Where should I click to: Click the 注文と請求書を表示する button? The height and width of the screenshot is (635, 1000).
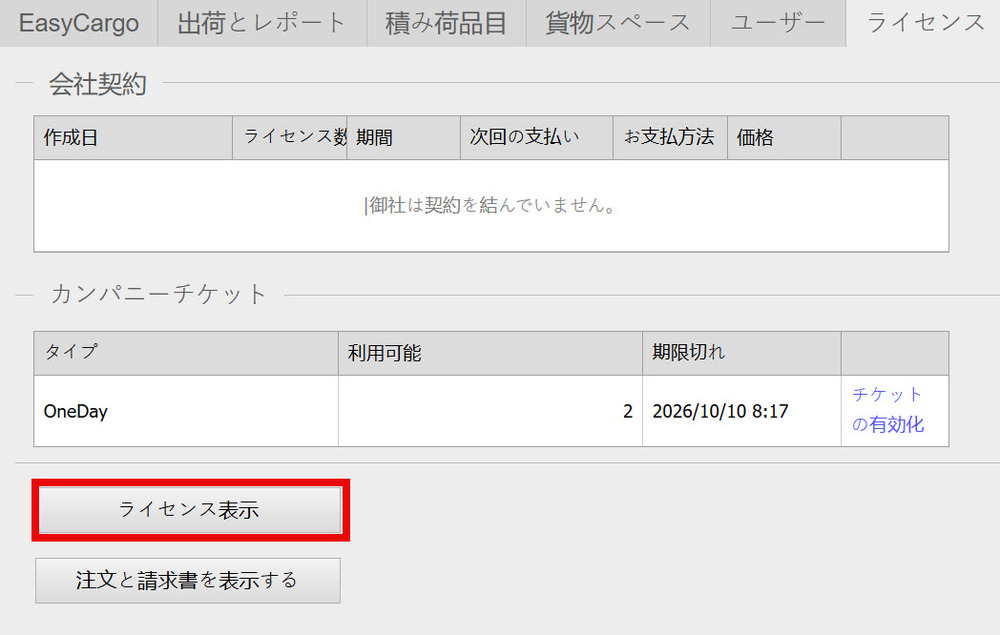(187, 580)
